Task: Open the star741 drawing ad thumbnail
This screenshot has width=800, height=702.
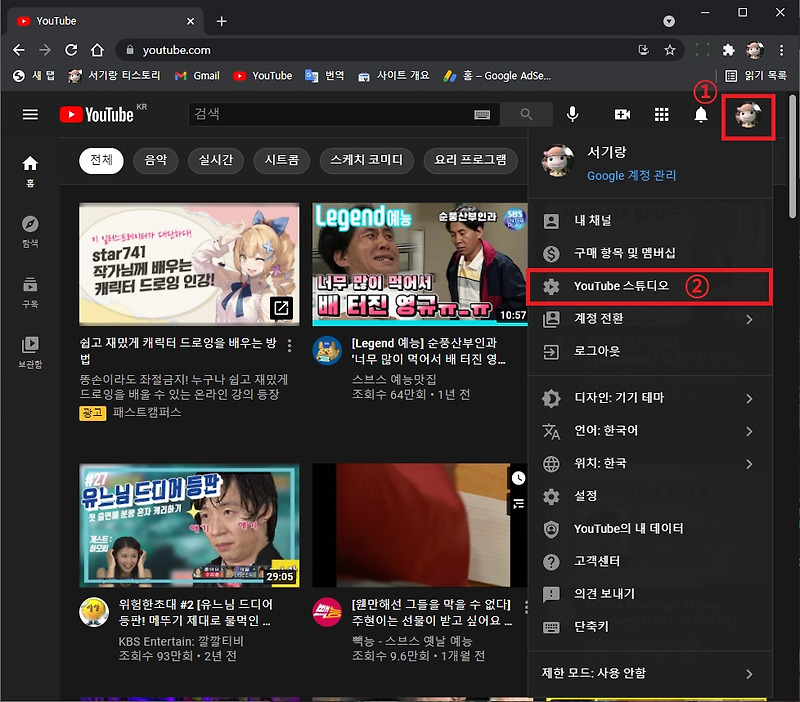Action: point(189,264)
